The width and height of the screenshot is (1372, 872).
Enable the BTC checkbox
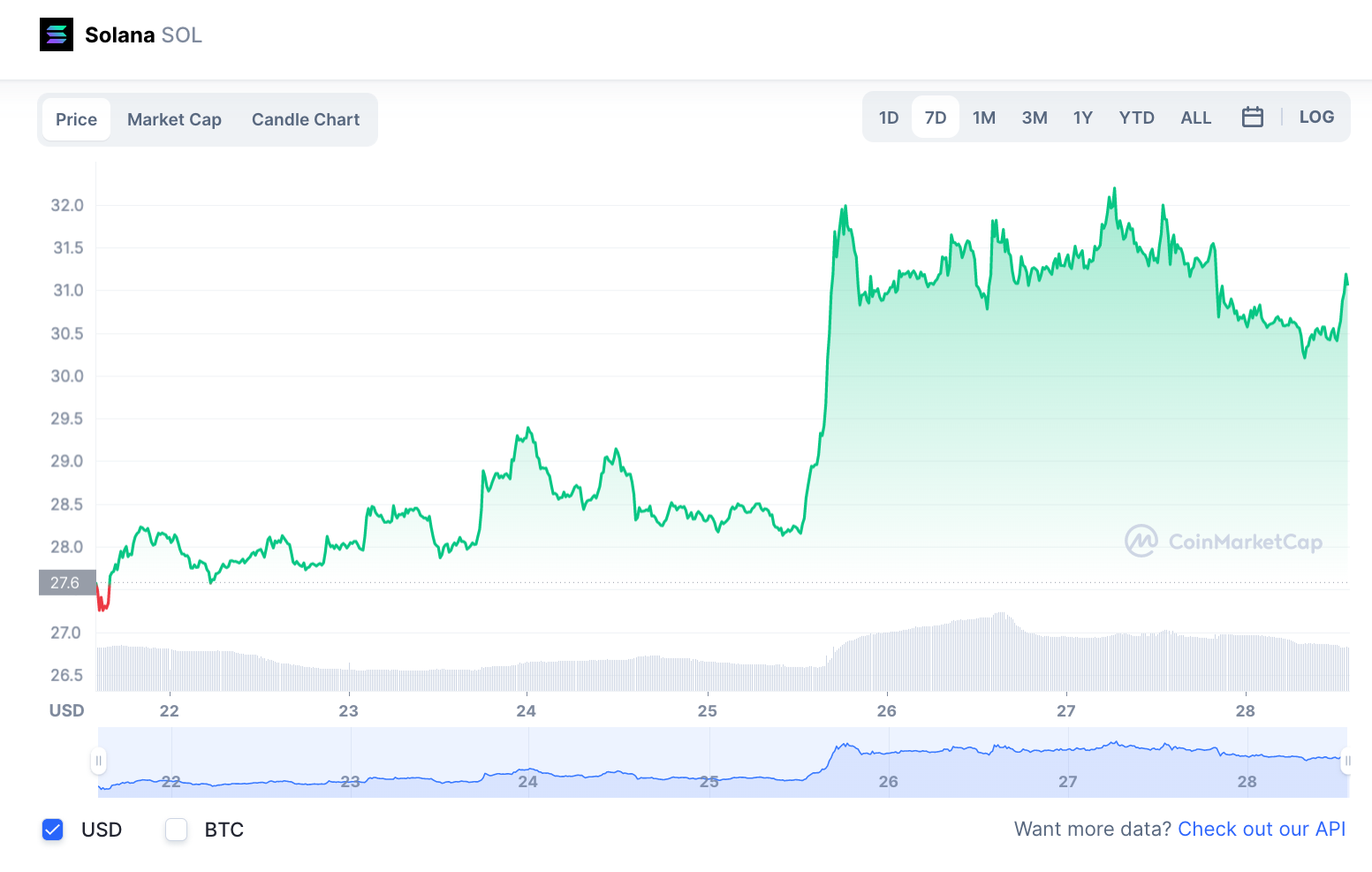(x=177, y=830)
